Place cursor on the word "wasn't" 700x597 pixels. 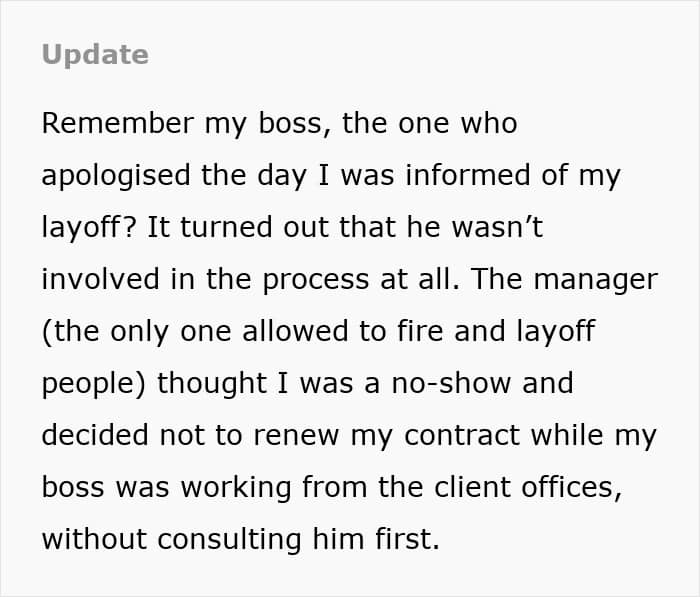coord(496,228)
